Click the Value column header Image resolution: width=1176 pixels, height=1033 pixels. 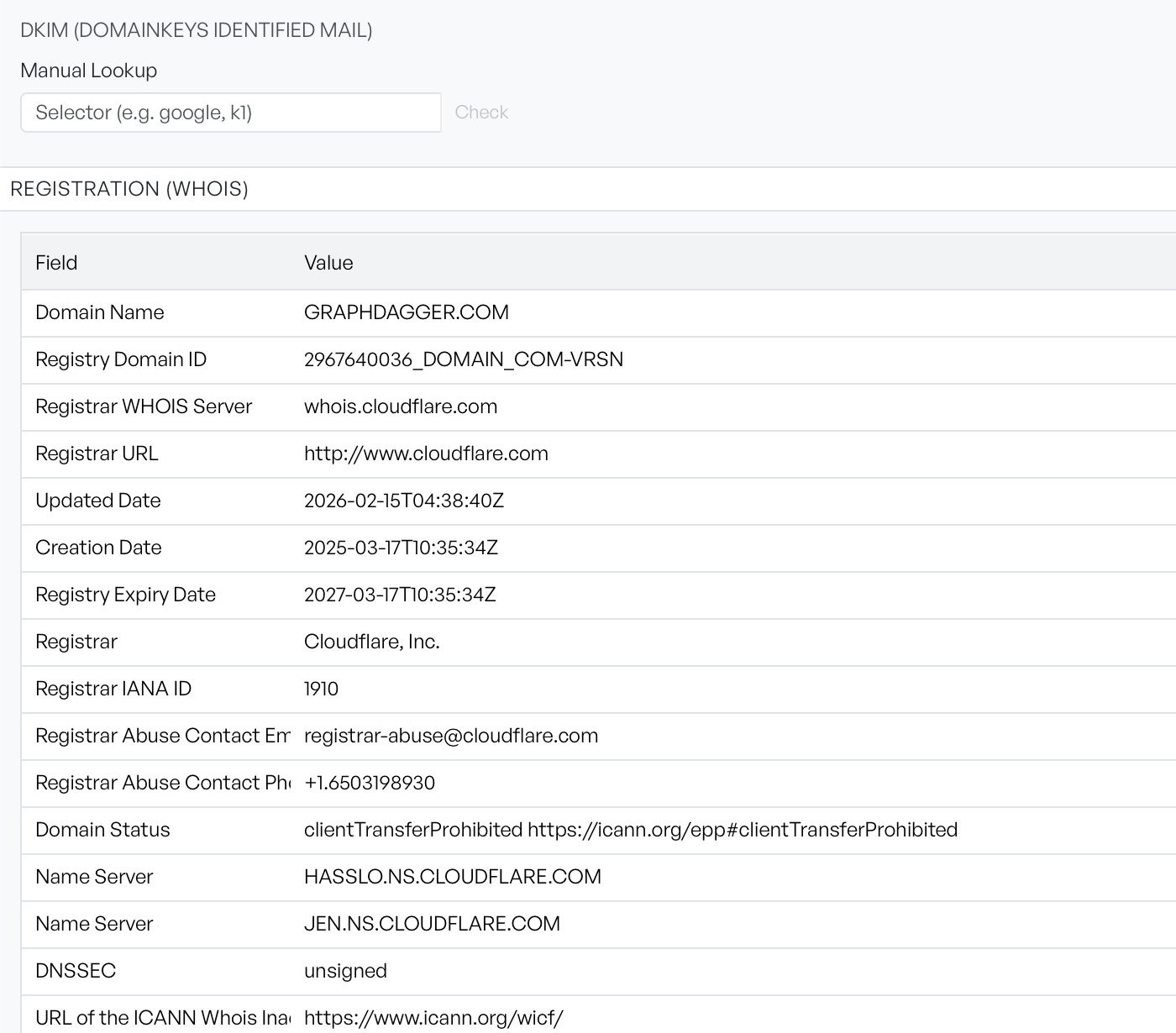pos(328,263)
